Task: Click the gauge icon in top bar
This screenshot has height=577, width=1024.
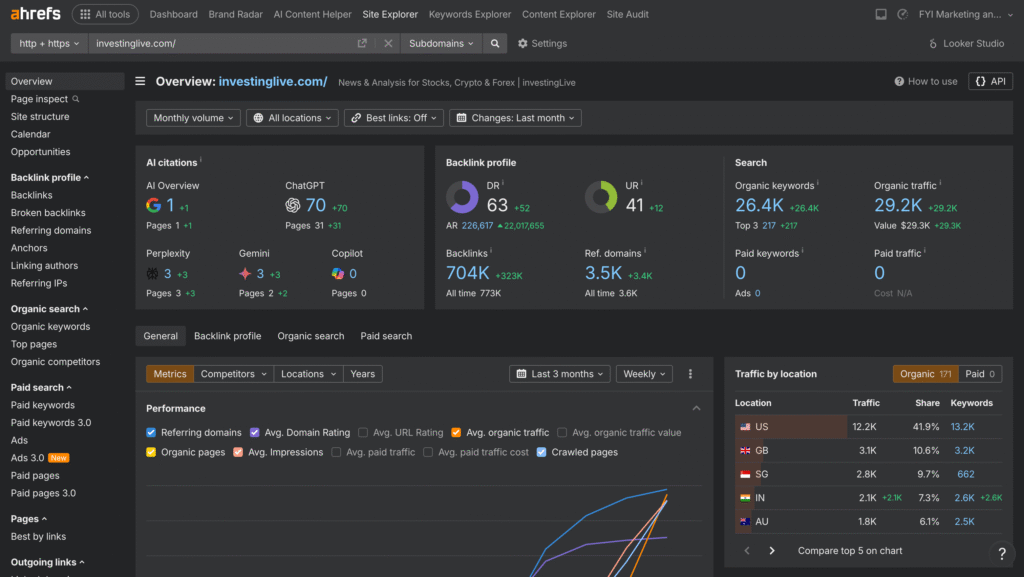Action: coord(903,14)
